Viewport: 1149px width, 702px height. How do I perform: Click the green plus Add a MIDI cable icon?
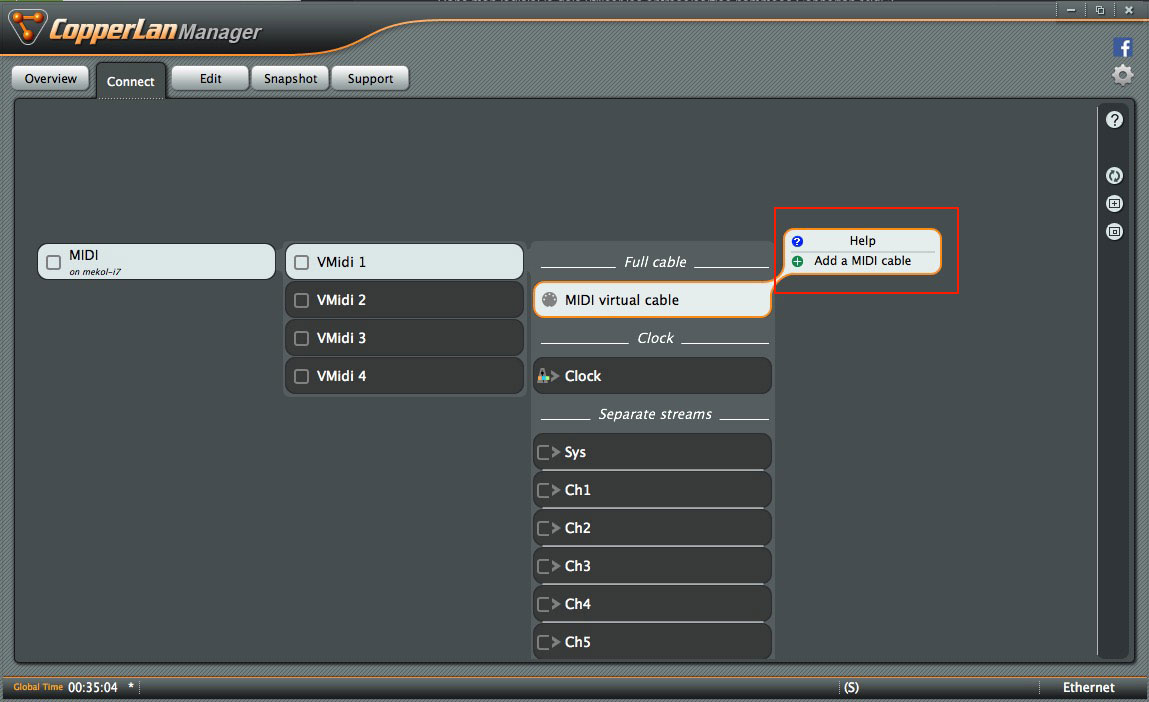pyautogui.click(x=797, y=261)
